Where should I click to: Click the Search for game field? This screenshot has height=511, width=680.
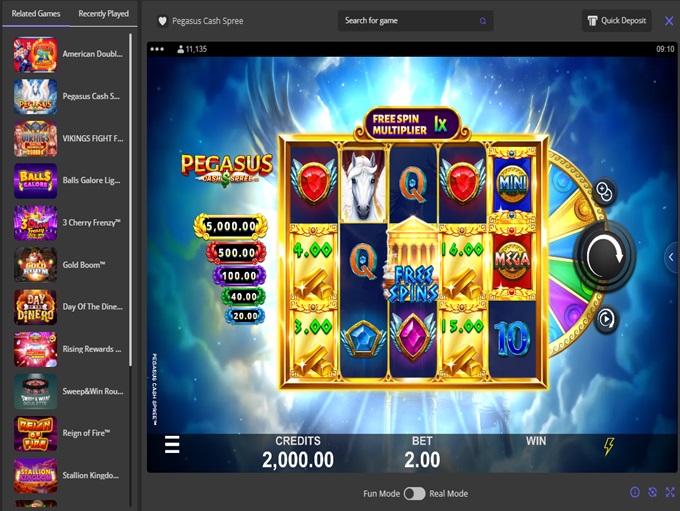tap(415, 20)
